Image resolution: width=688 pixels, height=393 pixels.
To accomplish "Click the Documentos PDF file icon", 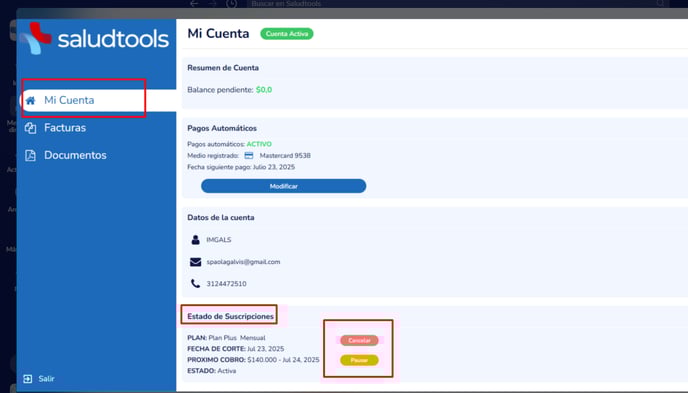I will (x=30, y=155).
